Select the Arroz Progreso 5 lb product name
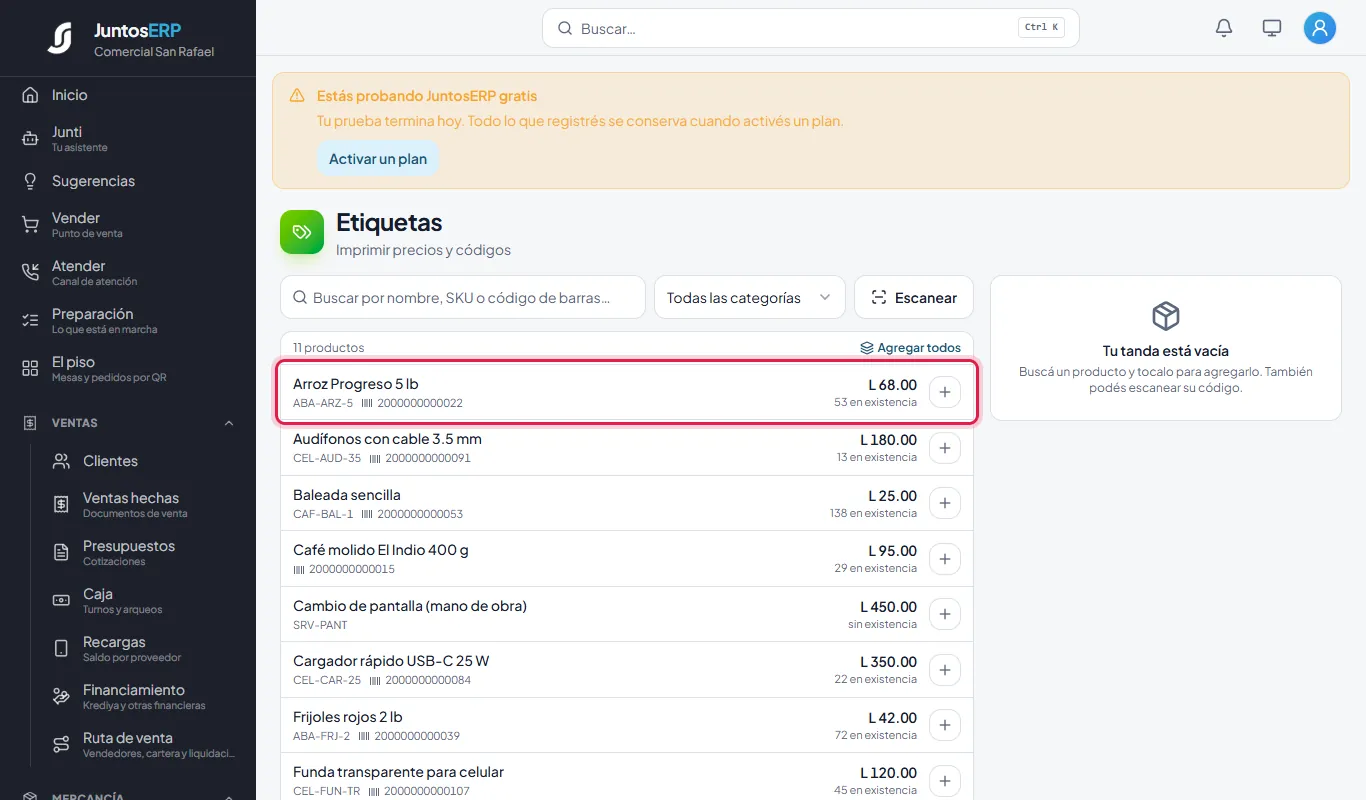 tap(356, 384)
